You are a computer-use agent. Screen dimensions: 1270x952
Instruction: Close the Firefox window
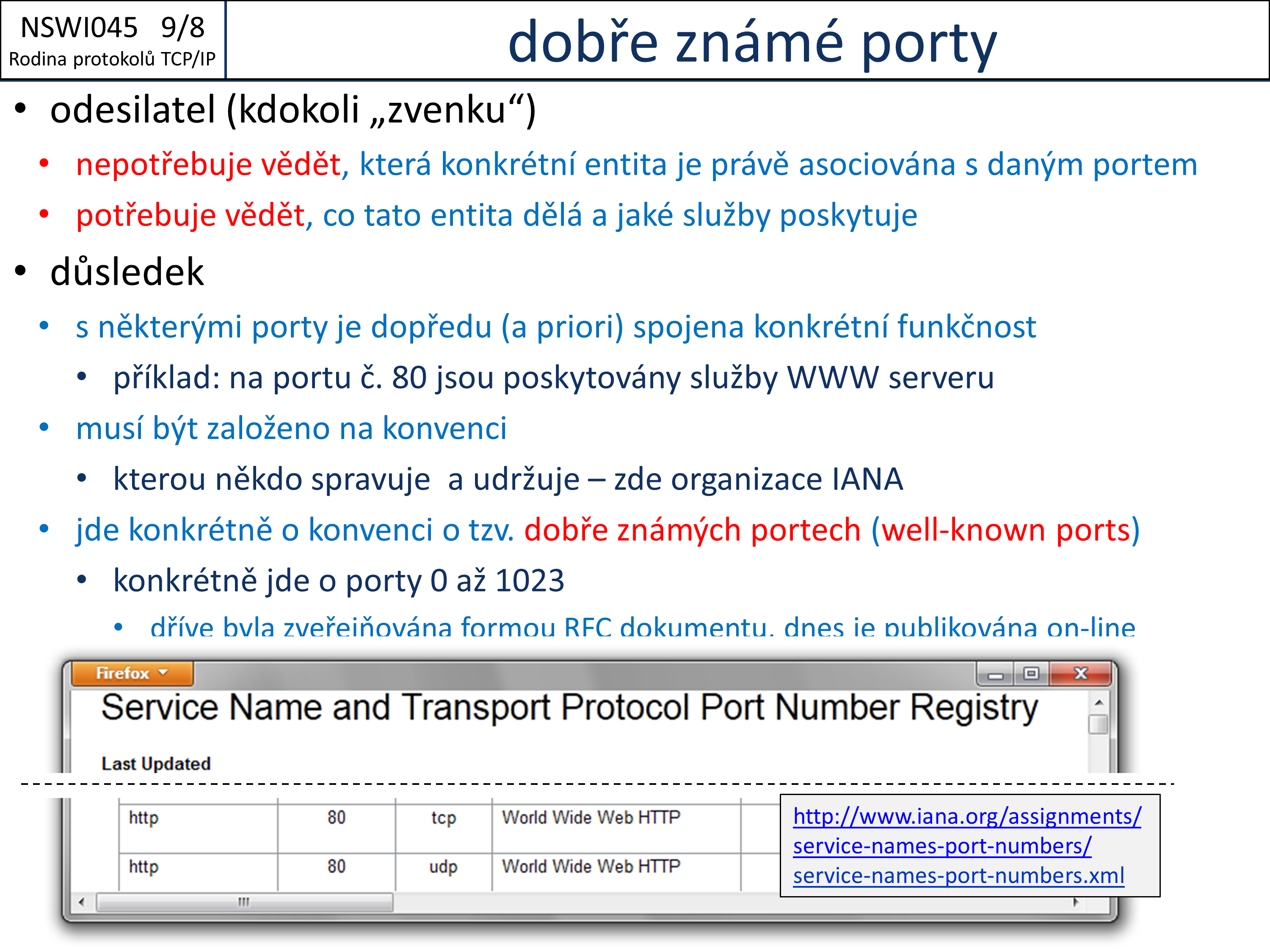(x=1080, y=674)
